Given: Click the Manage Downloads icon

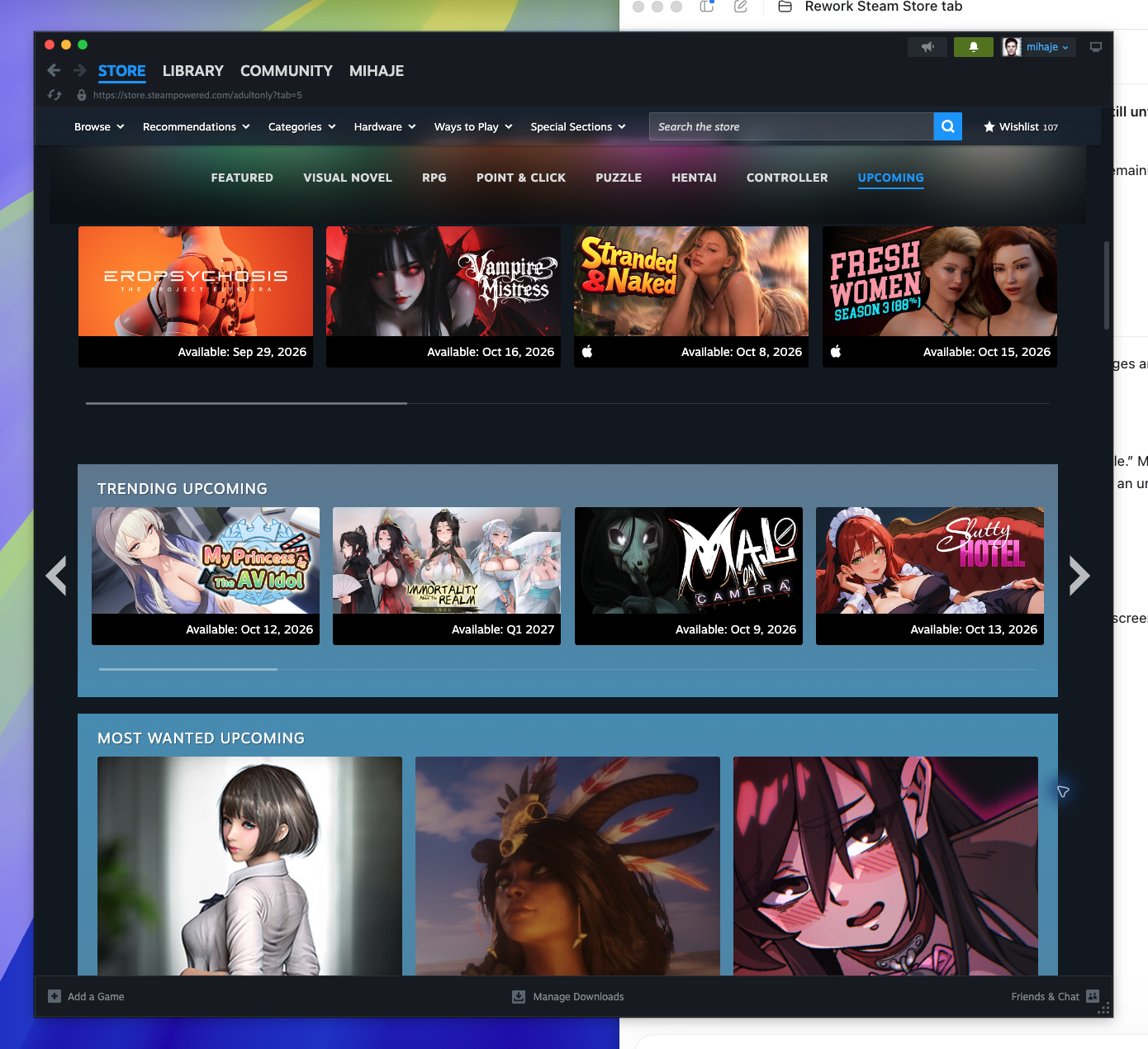Looking at the screenshot, I should click(519, 996).
